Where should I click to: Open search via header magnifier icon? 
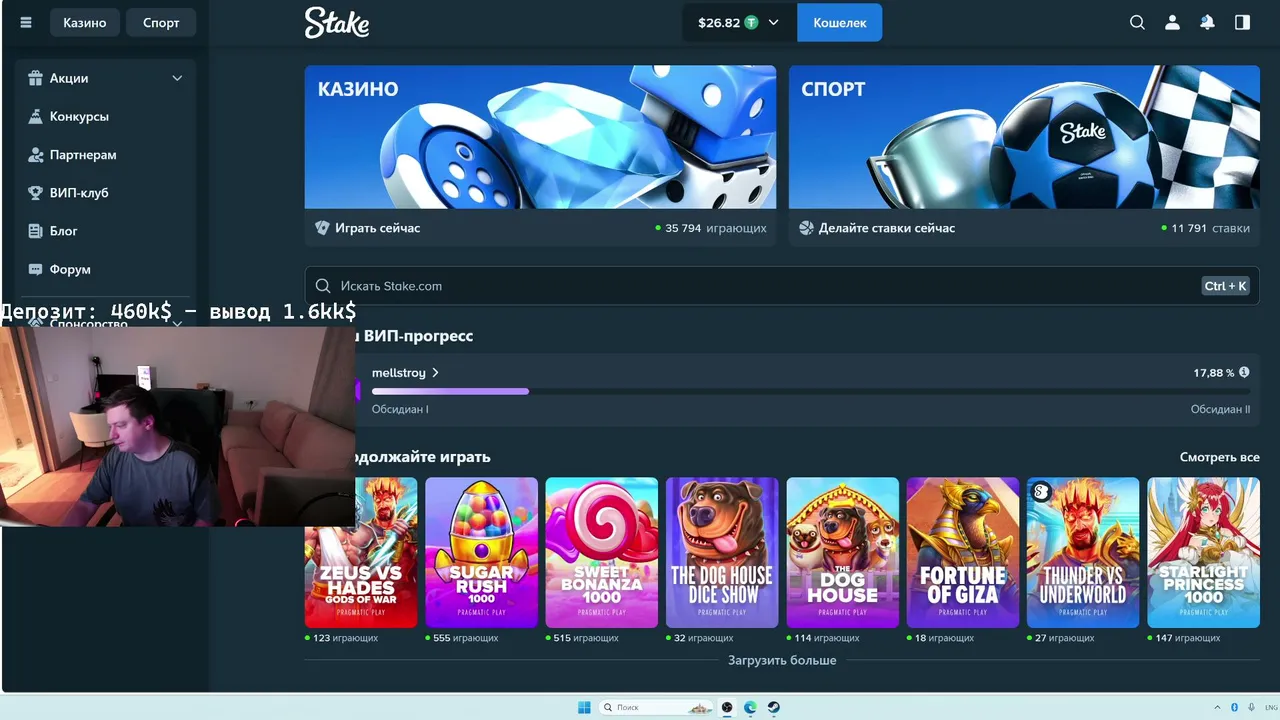click(x=1137, y=22)
